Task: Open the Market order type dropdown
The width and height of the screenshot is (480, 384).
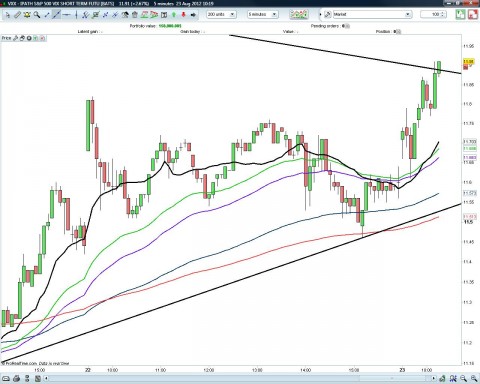Action: (x=372, y=14)
